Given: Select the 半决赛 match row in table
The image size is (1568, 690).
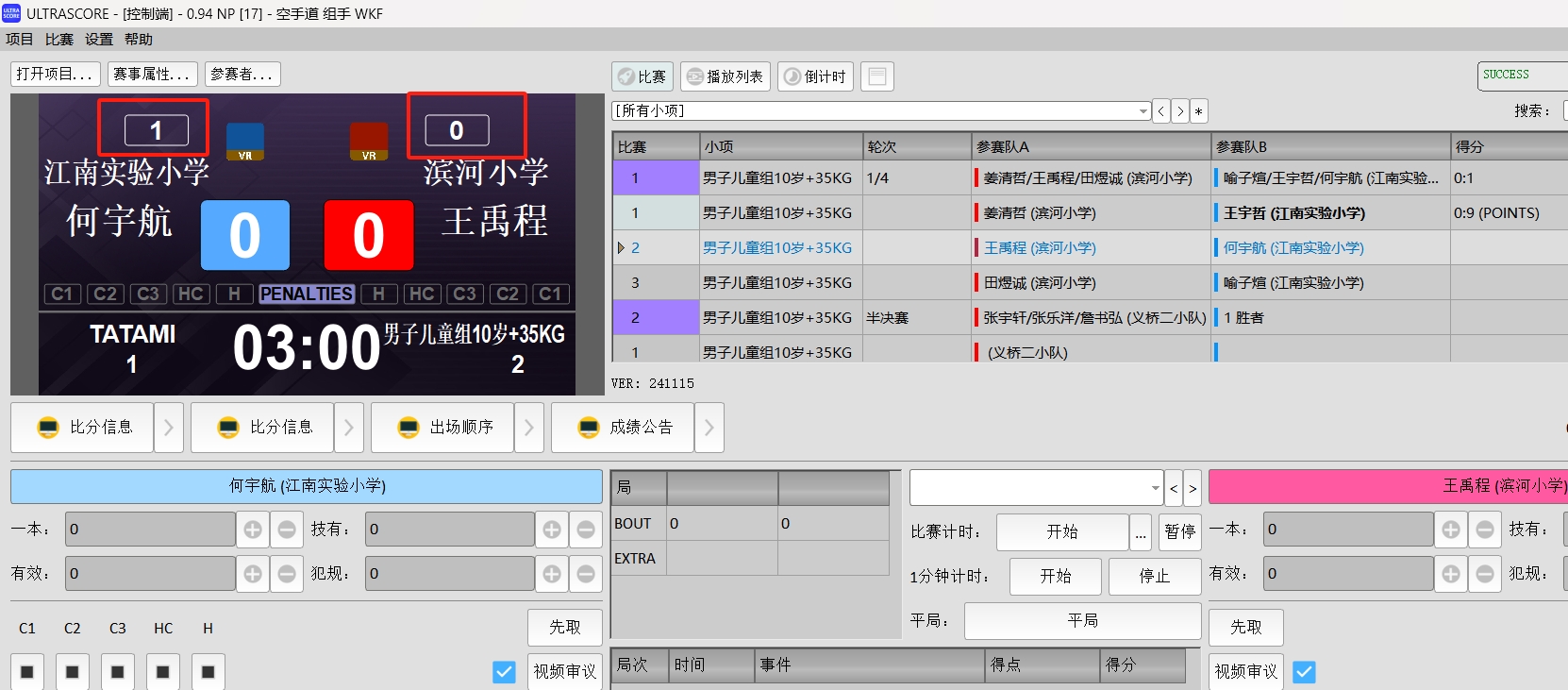Looking at the screenshot, I should pyautogui.click(x=887, y=318).
